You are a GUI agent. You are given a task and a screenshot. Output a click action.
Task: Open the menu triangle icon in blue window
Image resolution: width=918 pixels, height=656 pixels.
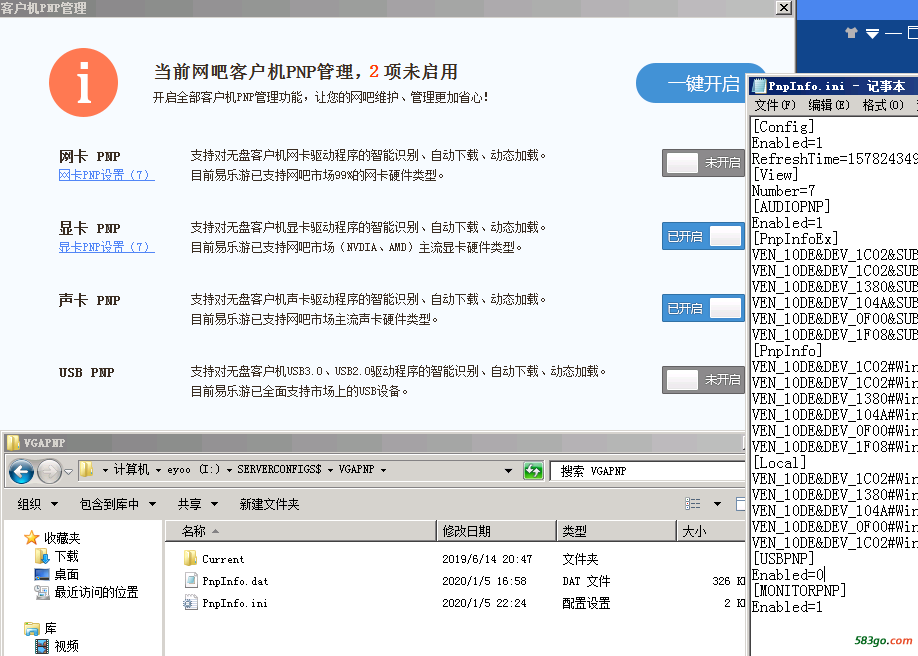coord(872,33)
